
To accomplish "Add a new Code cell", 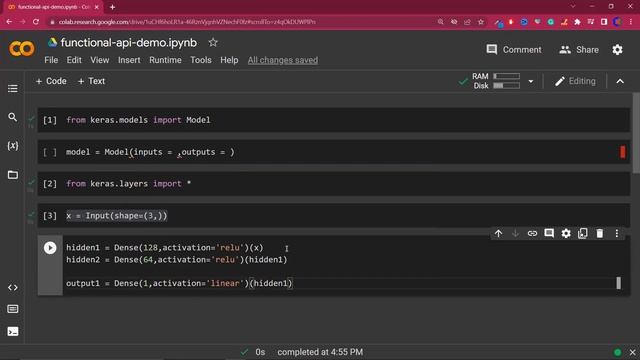I will tap(51, 81).
